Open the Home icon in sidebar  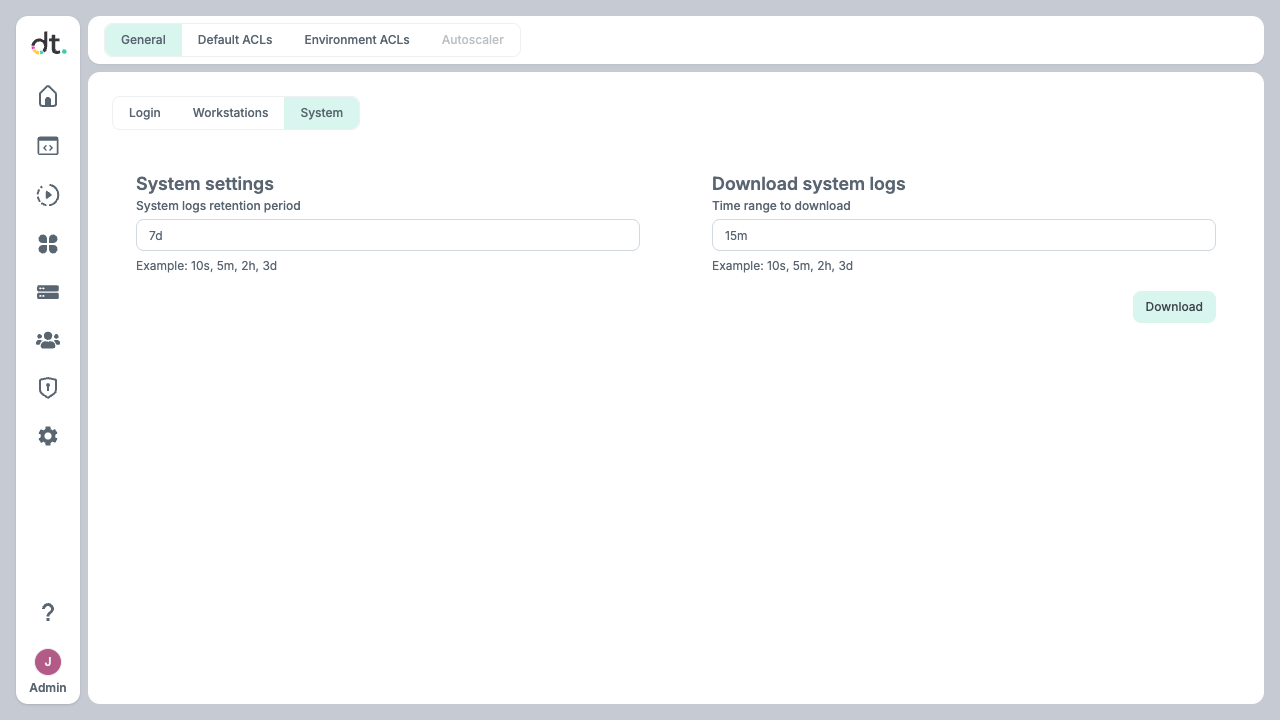48,96
